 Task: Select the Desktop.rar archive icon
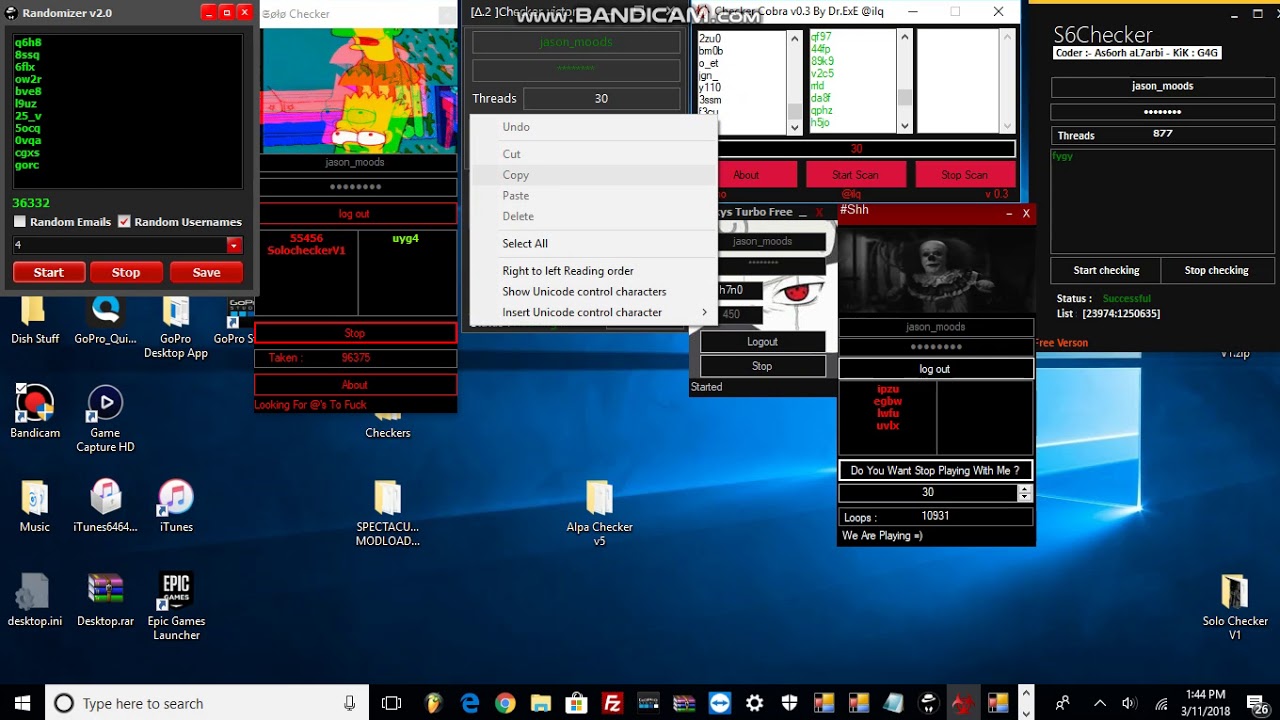[x=105, y=600]
